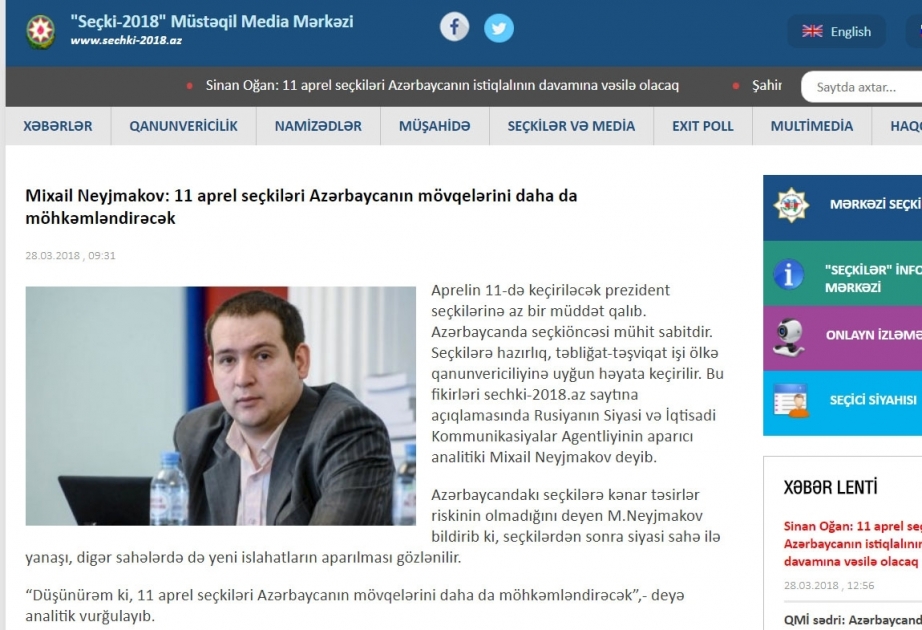
Task: Open the EXIT POLL menu
Action: [x=703, y=126]
